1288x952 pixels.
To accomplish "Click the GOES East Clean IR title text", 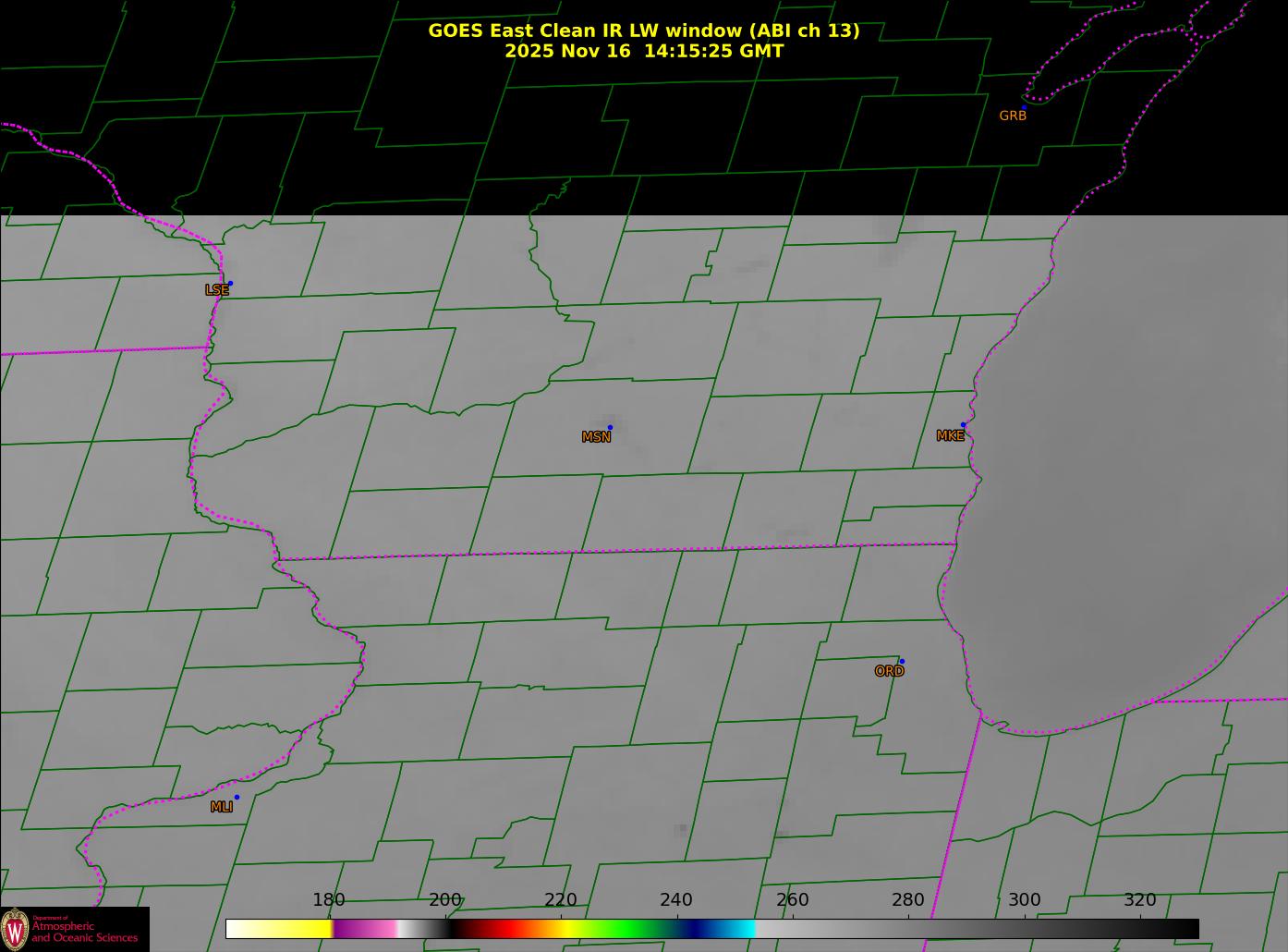I will coord(643,31).
